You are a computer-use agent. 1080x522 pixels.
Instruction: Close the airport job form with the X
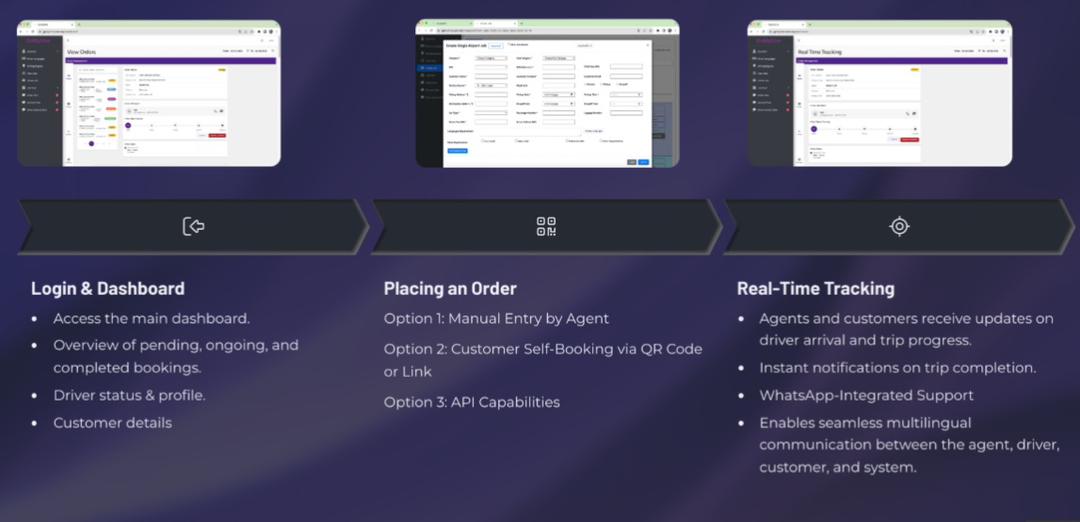(647, 44)
